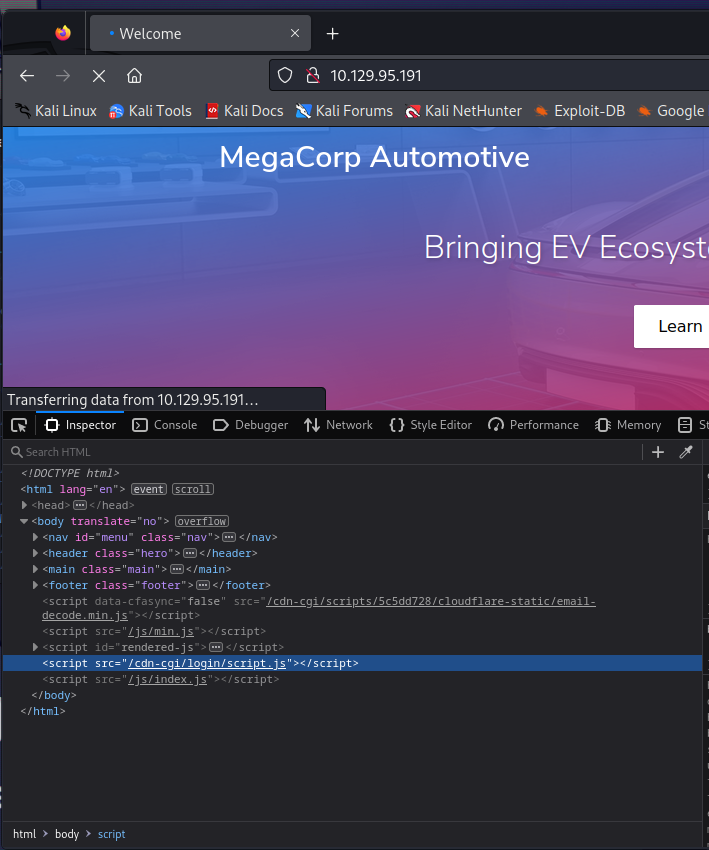This screenshot has height=850, width=709.
Task: Expand the main class="main" node
Action: pyautogui.click(x=35, y=569)
